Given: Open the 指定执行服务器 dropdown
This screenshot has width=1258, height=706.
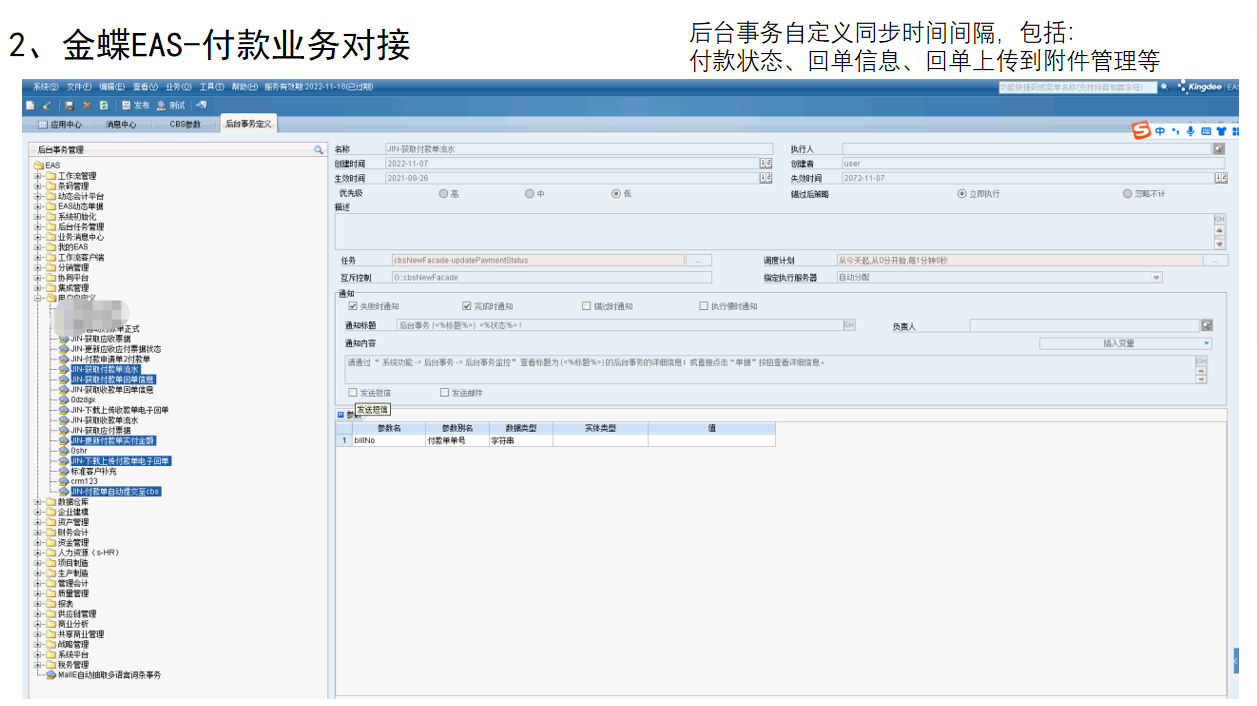Looking at the screenshot, I should (1157, 278).
